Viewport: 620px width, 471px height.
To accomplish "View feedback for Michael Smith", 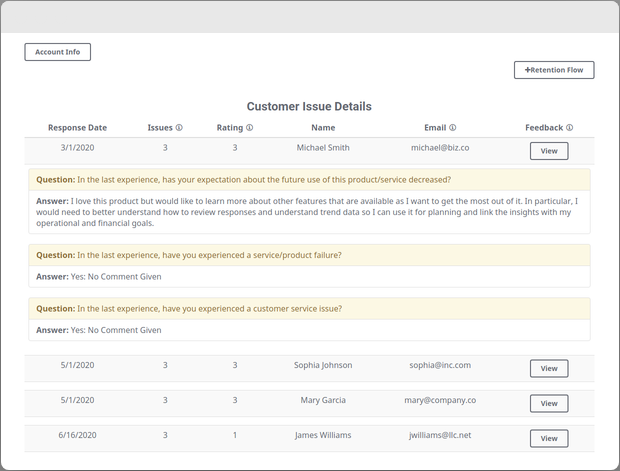I will click(549, 151).
